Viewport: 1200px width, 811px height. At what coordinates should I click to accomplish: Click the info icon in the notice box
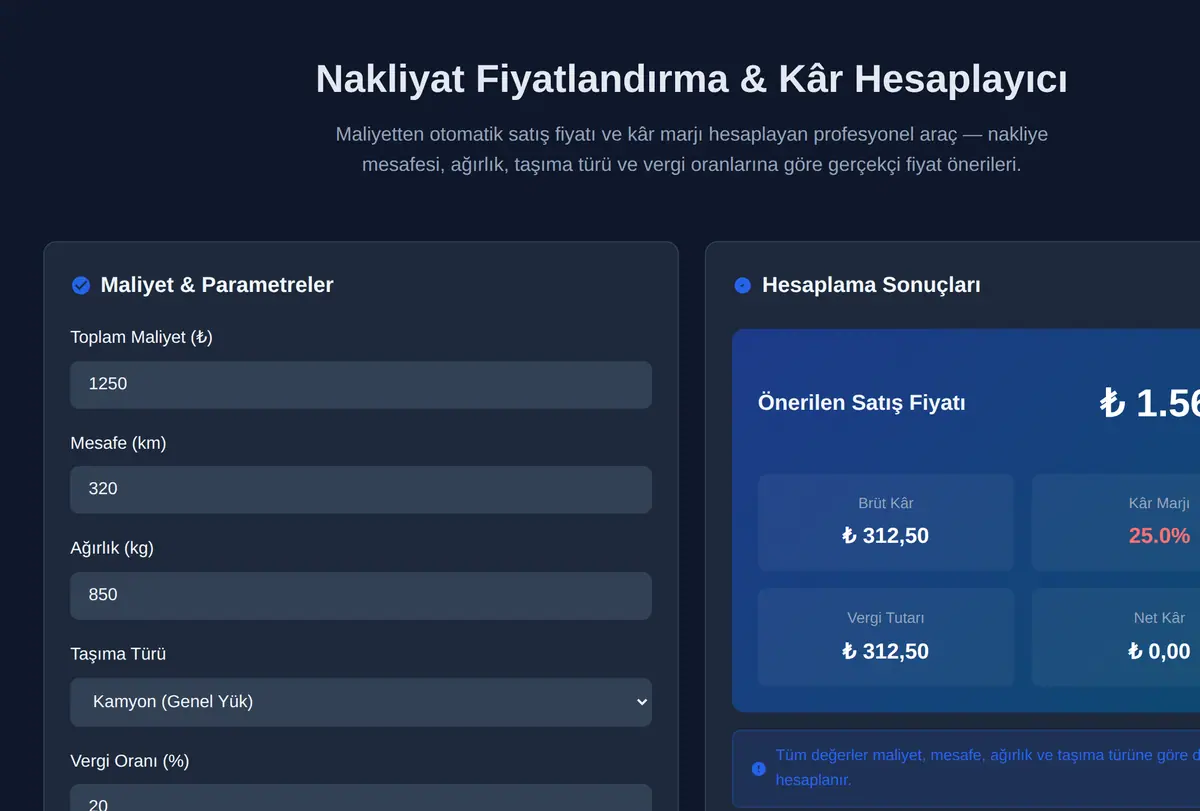click(758, 769)
